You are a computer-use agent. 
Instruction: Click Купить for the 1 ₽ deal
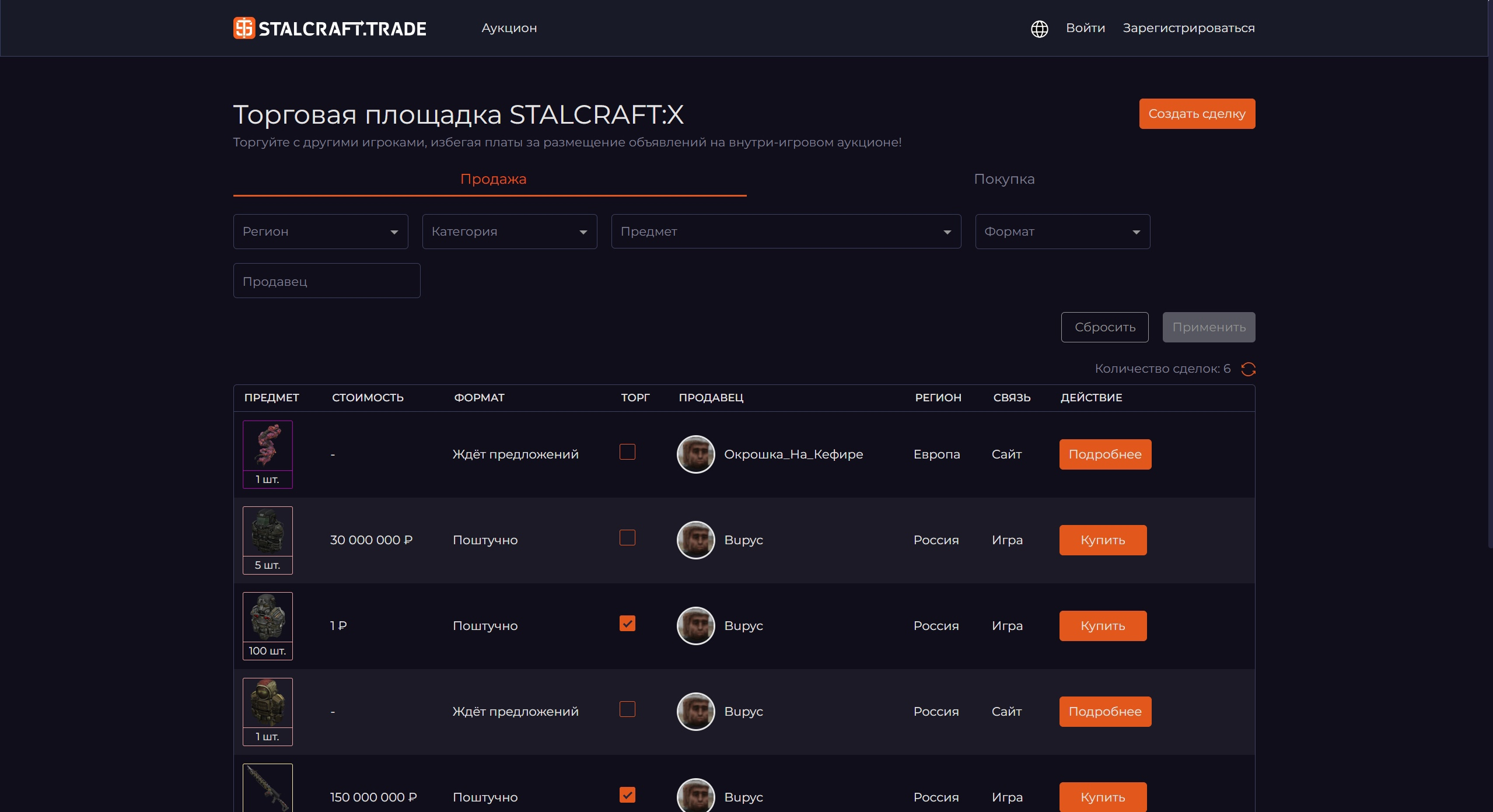(x=1103, y=626)
